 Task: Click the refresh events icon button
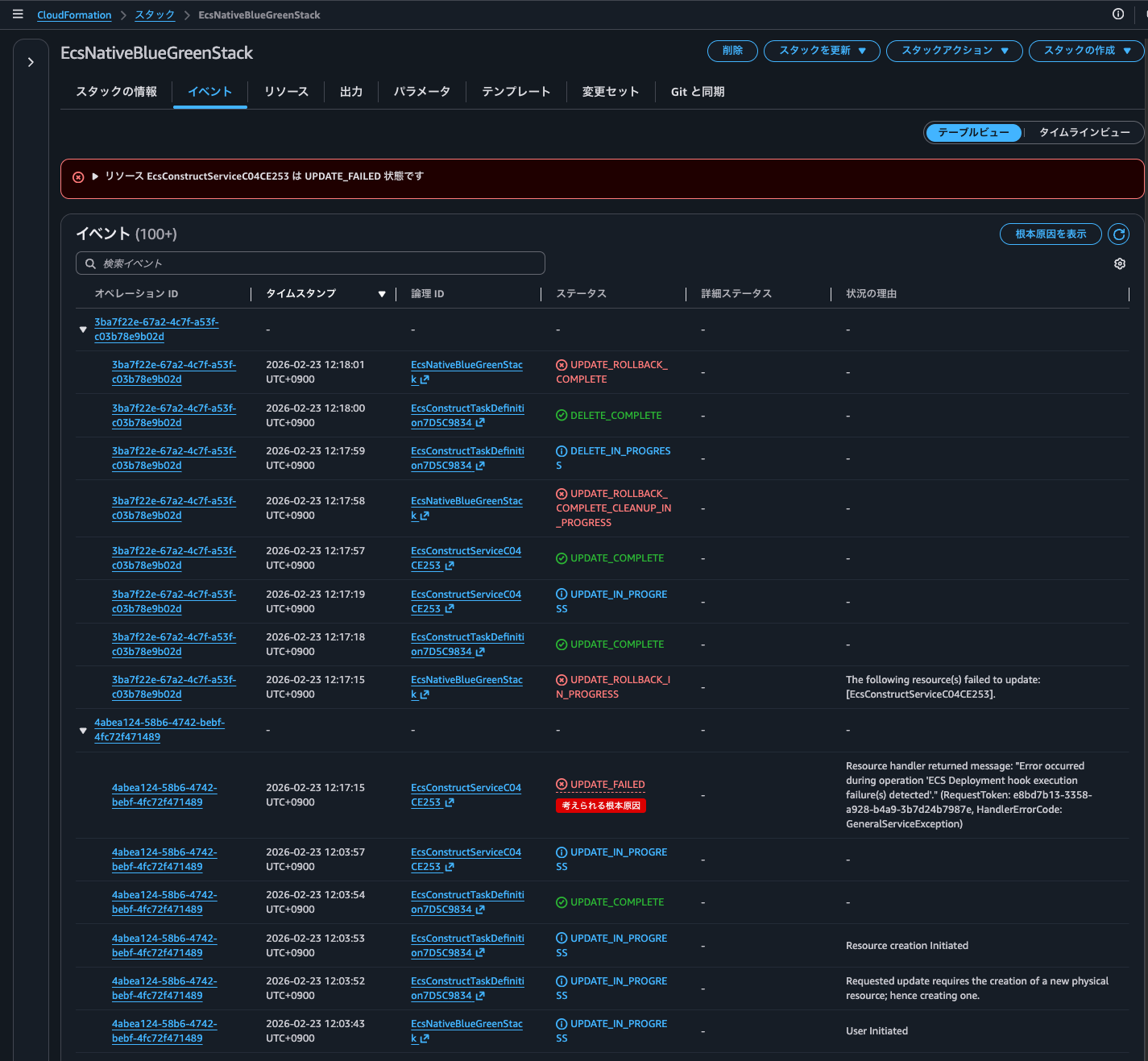[1118, 234]
